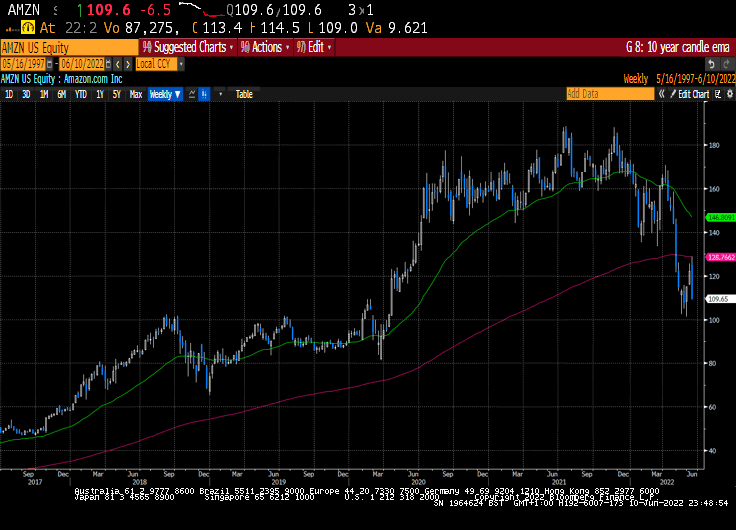Click Add Data input box
This screenshot has width=736, height=530.
(610, 94)
